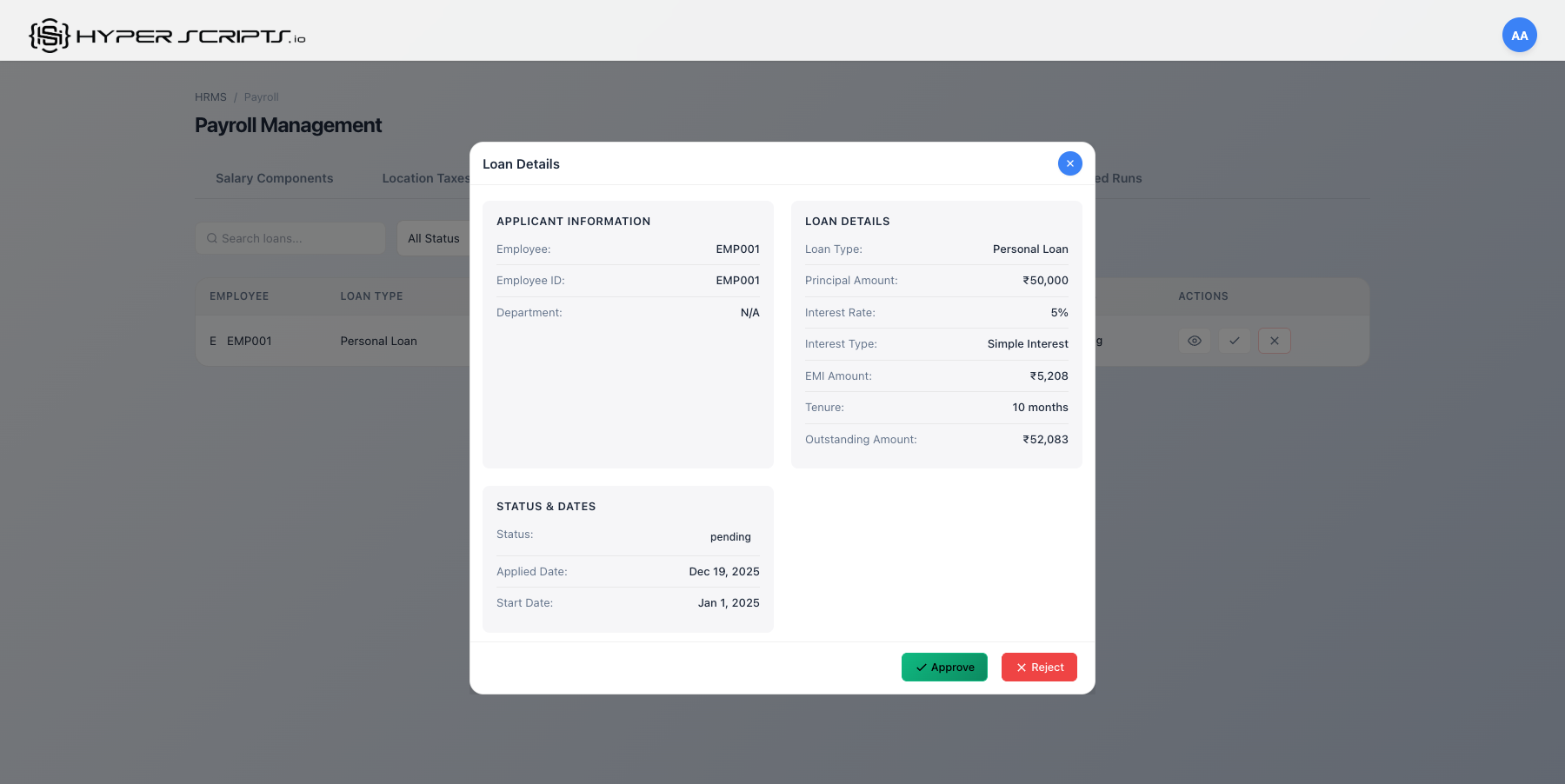Screen dimensions: 1565x784
Task: Reject loan using the X icon in Actions
Action: [x=1275, y=341]
